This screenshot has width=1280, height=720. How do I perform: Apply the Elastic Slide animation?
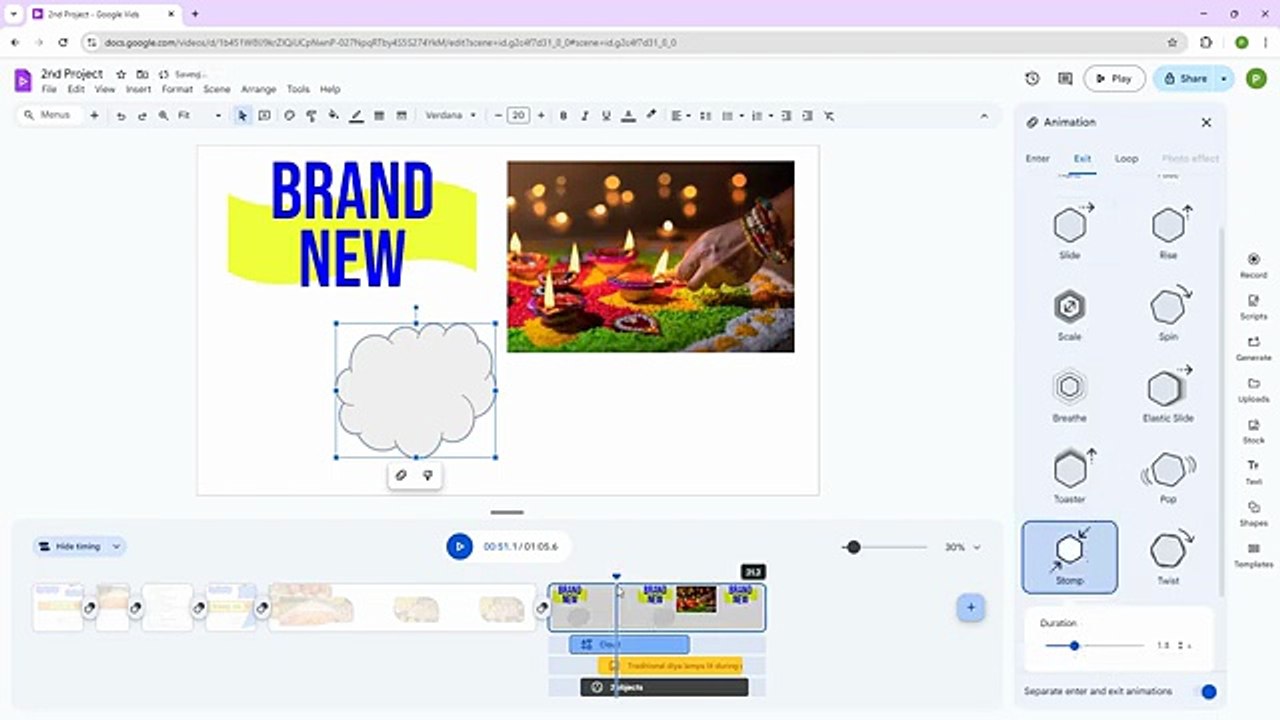coord(1168,394)
